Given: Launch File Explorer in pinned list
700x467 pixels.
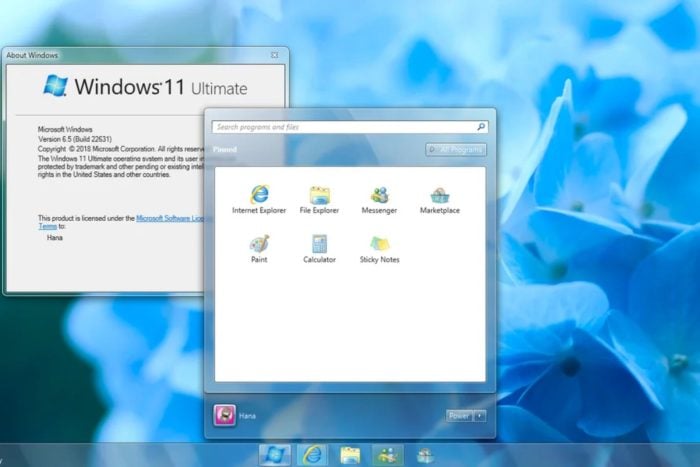Looking at the screenshot, I should click(319, 199).
